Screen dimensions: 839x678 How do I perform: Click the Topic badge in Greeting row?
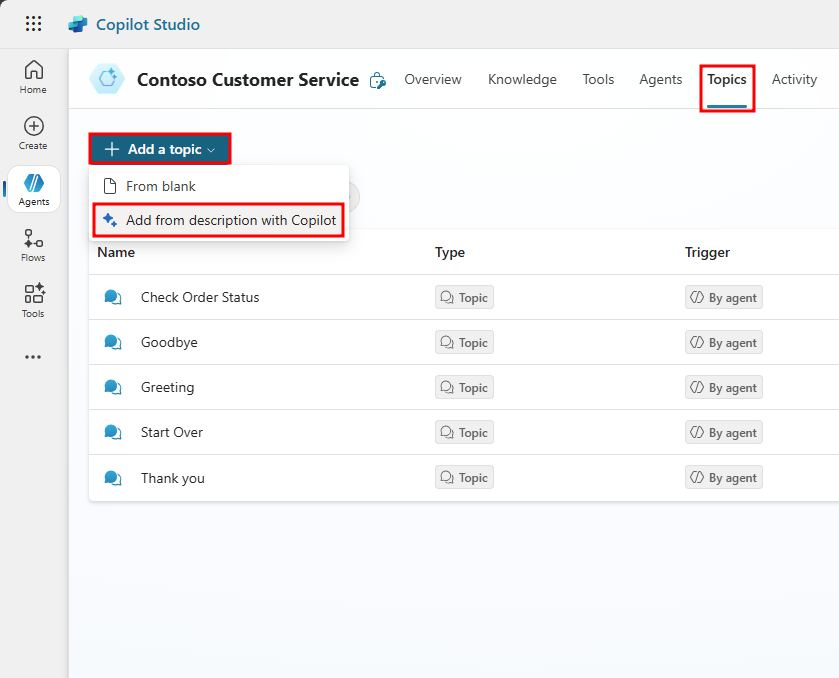pyautogui.click(x=464, y=387)
